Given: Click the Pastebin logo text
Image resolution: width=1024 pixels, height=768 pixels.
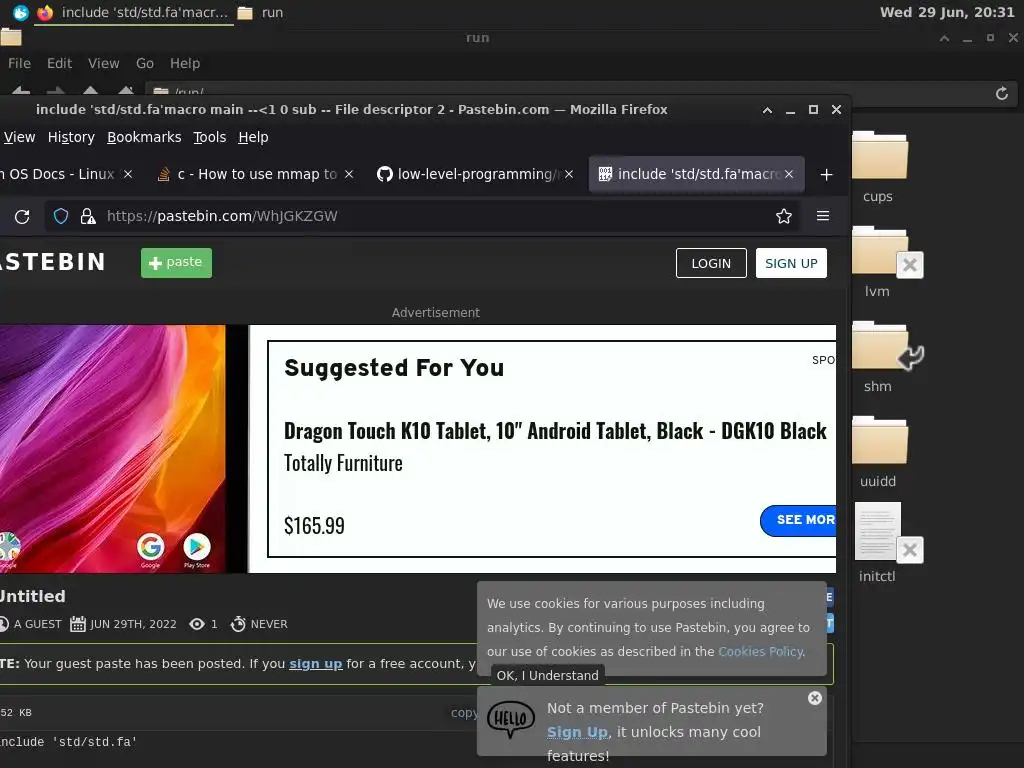Looking at the screenshot, I should click(x=52, y=262).
